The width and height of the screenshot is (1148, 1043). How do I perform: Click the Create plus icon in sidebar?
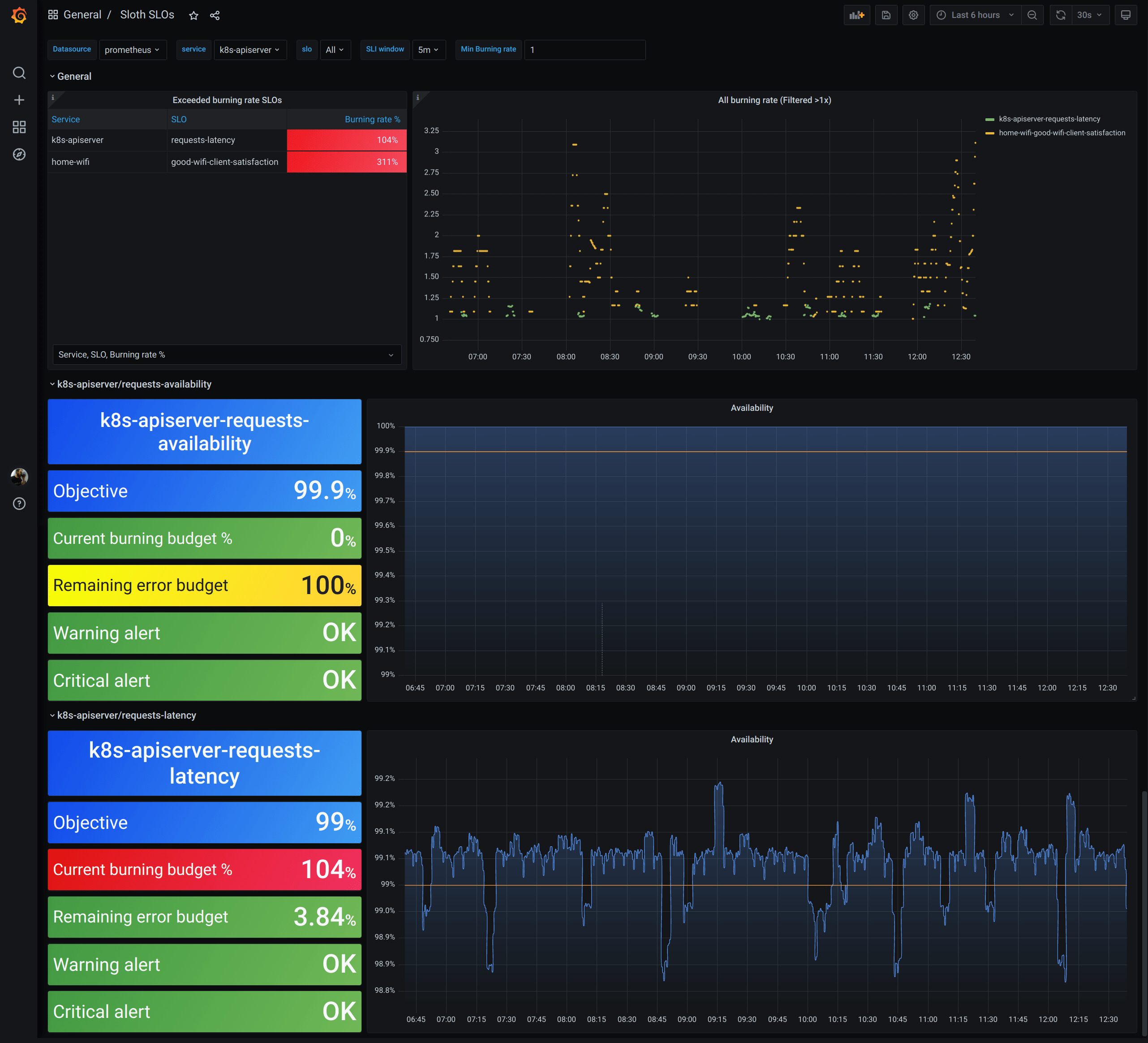(19, 100)
